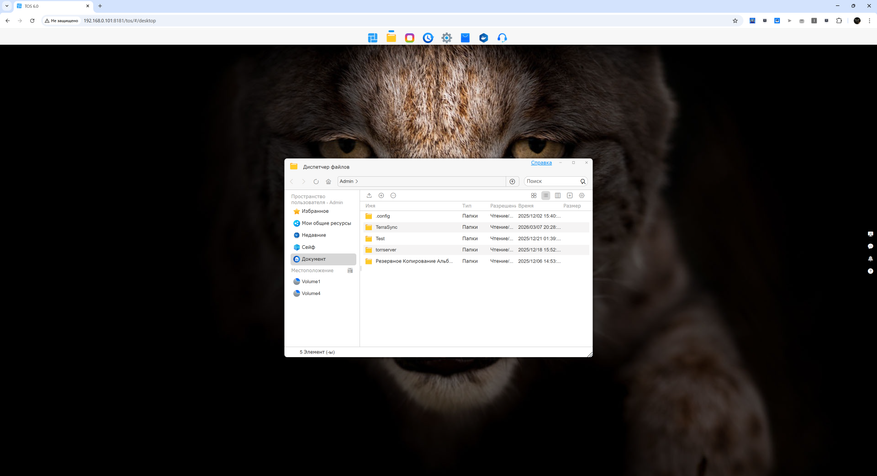
Task: Open the file manager settings gear
Action: click(x=582, y=195)
